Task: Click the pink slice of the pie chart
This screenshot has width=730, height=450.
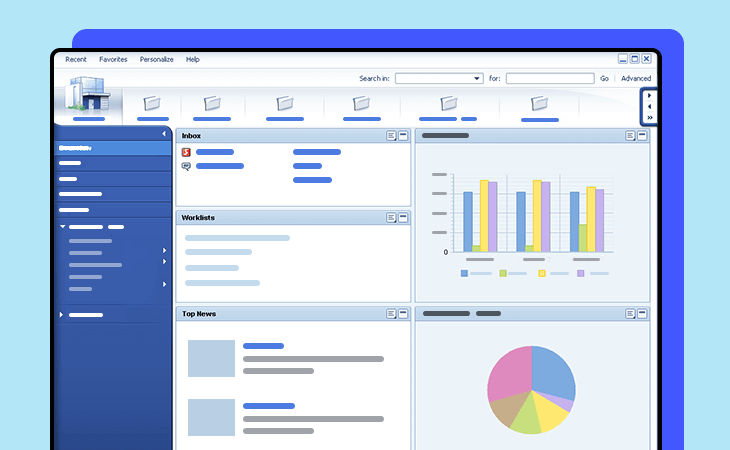Action: (x=510, y=372)
